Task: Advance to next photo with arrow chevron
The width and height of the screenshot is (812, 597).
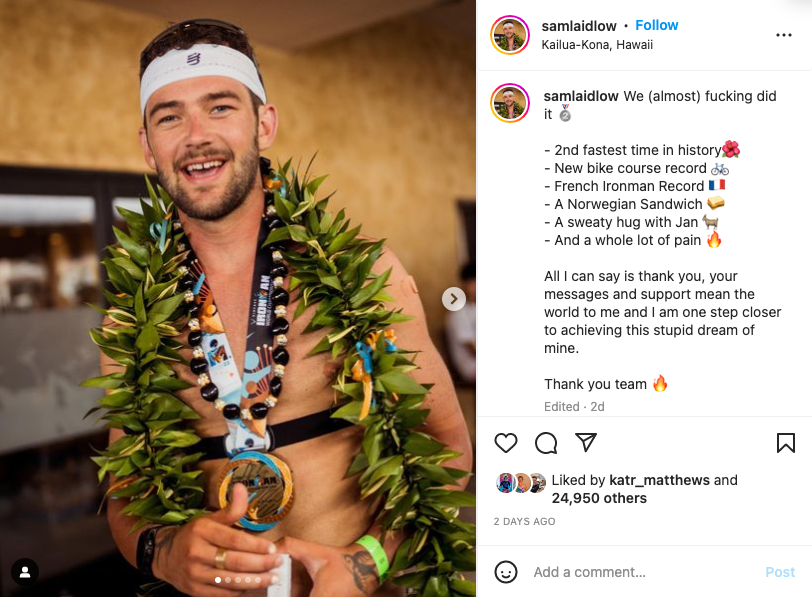Action: [454, 299]
